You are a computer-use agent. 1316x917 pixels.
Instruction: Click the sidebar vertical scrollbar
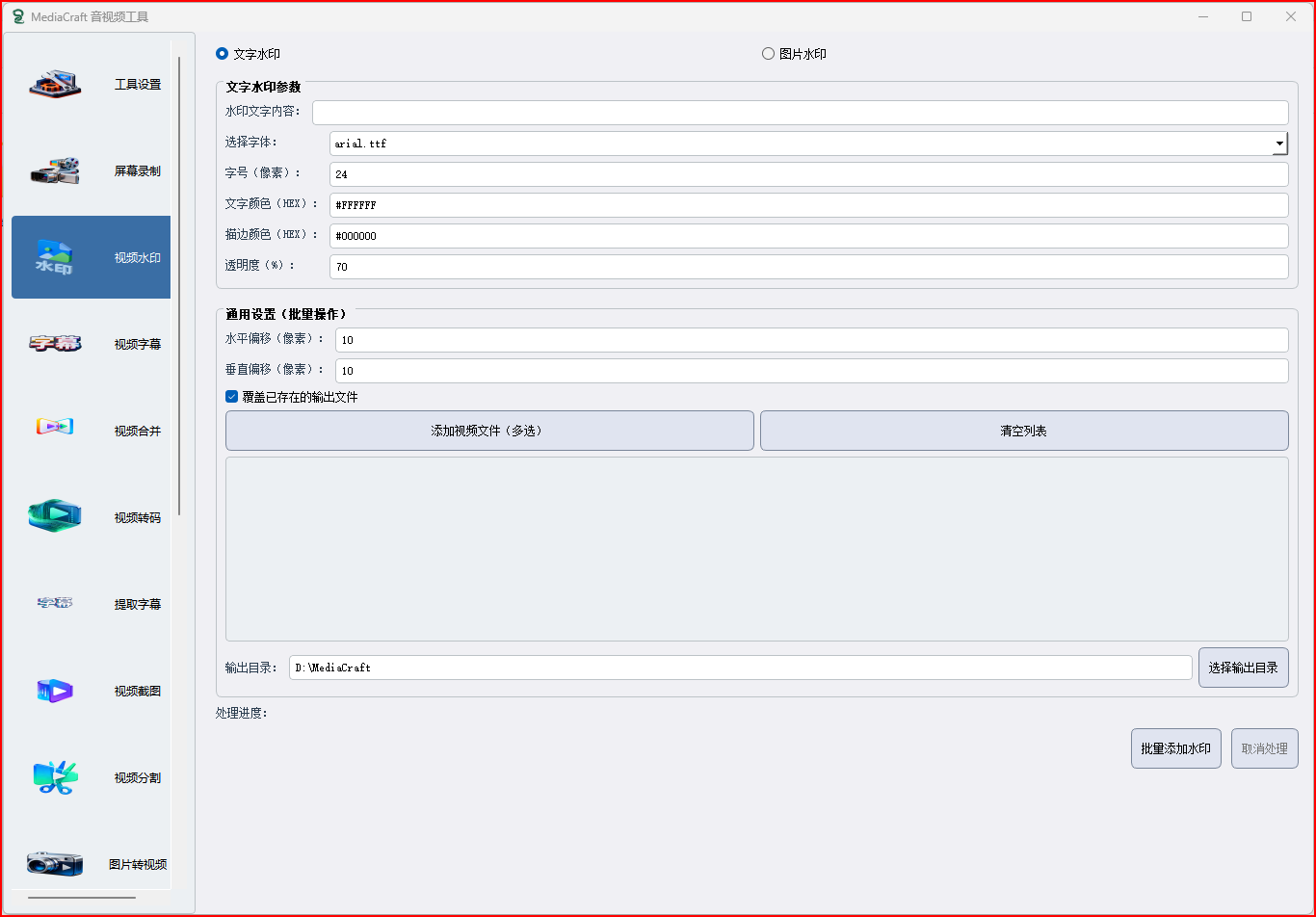click(179, 289)
